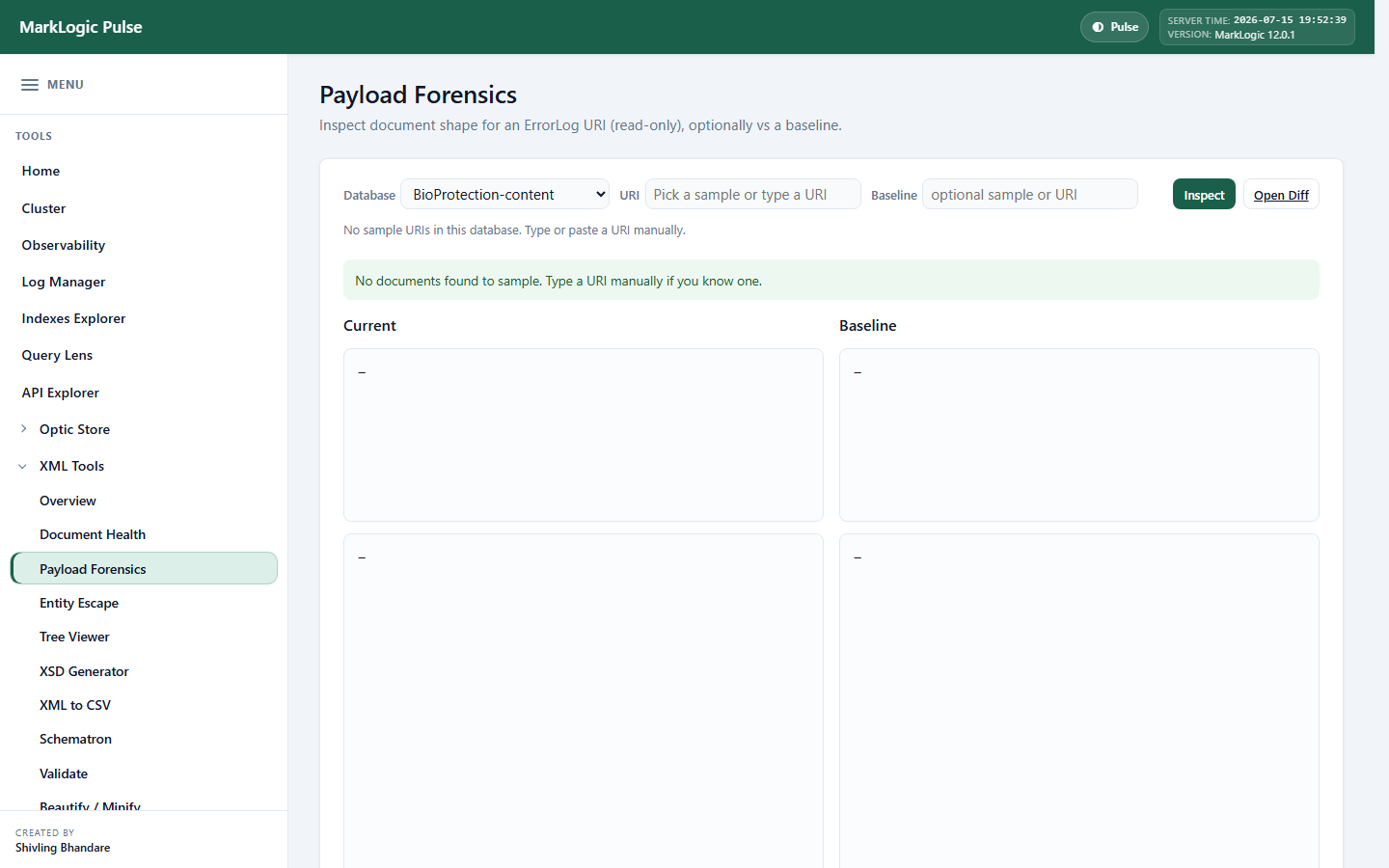Click the Payload Forensics page heading

click(x=419, y=95)
